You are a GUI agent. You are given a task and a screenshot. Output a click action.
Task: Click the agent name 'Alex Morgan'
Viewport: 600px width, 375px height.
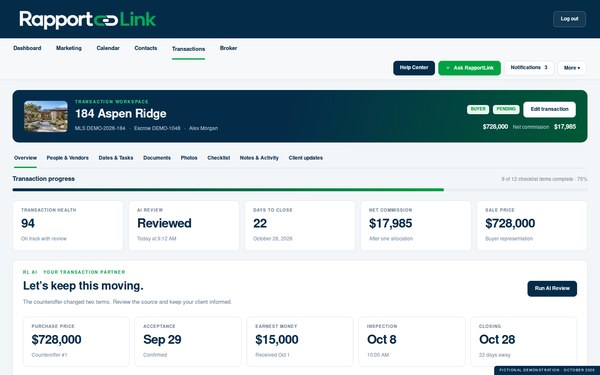point(203,128)
